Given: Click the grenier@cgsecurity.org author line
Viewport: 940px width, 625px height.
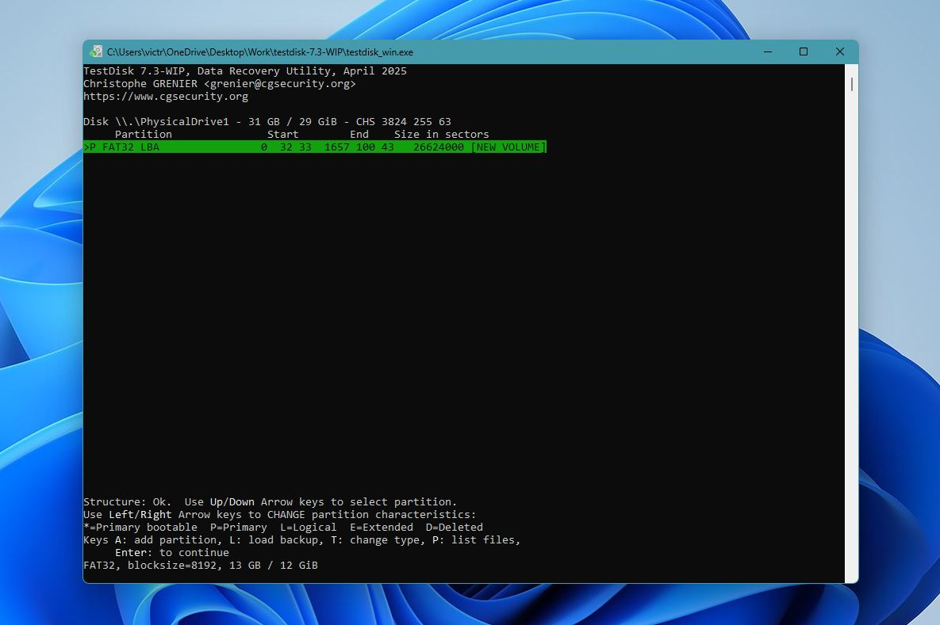Looking at the screenshot, I should (x=219, y=83).
